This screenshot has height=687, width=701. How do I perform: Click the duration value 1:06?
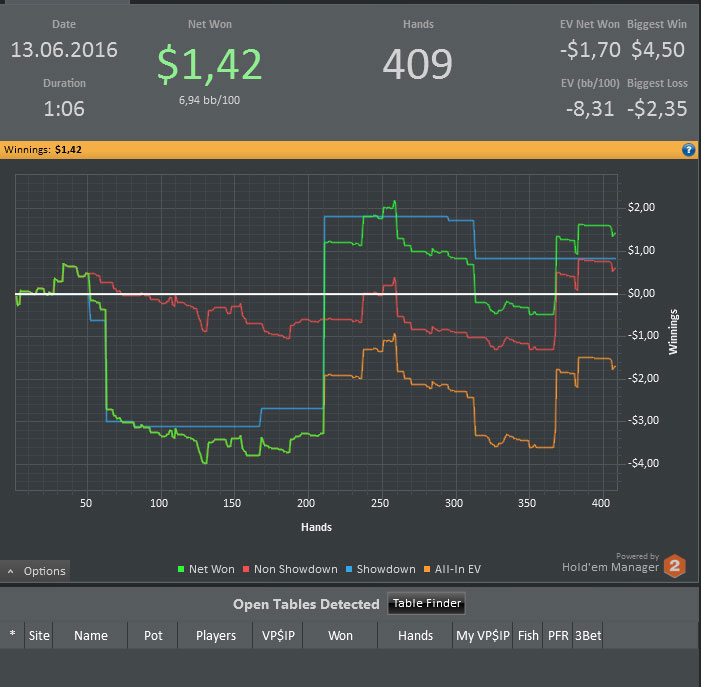(64, 109)
